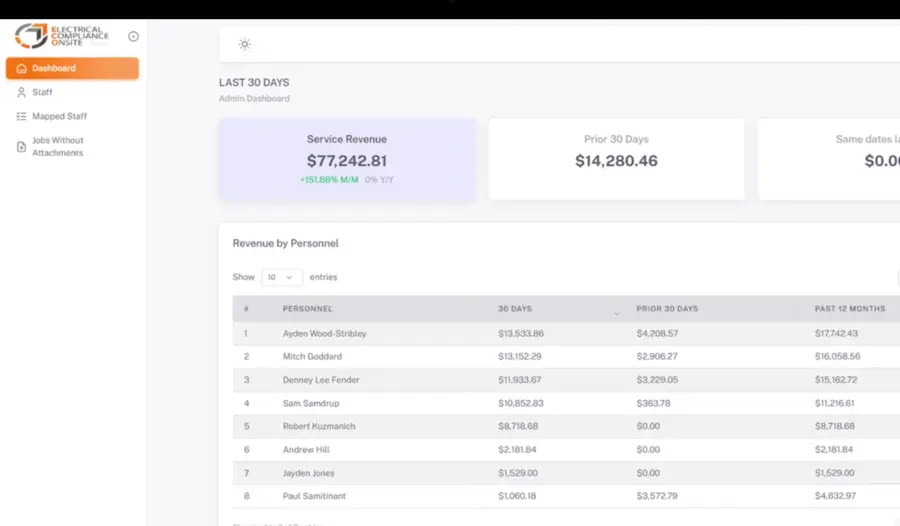This screenshot has height=526, width=900.
Task: Click $11,216.61 past 12 months value
Action: click(835, 404)
